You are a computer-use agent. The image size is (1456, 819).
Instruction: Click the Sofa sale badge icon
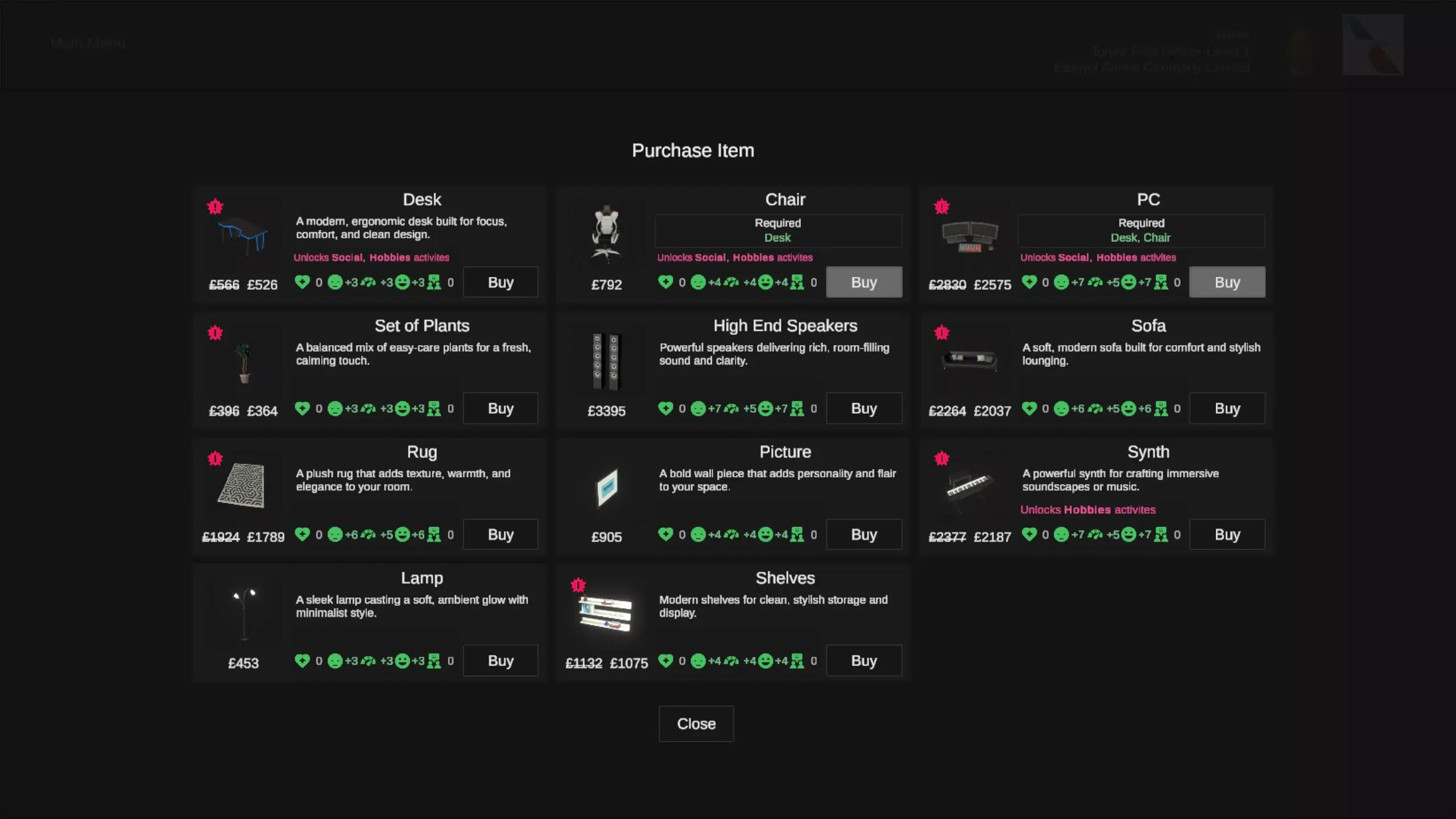click(942, 333)
